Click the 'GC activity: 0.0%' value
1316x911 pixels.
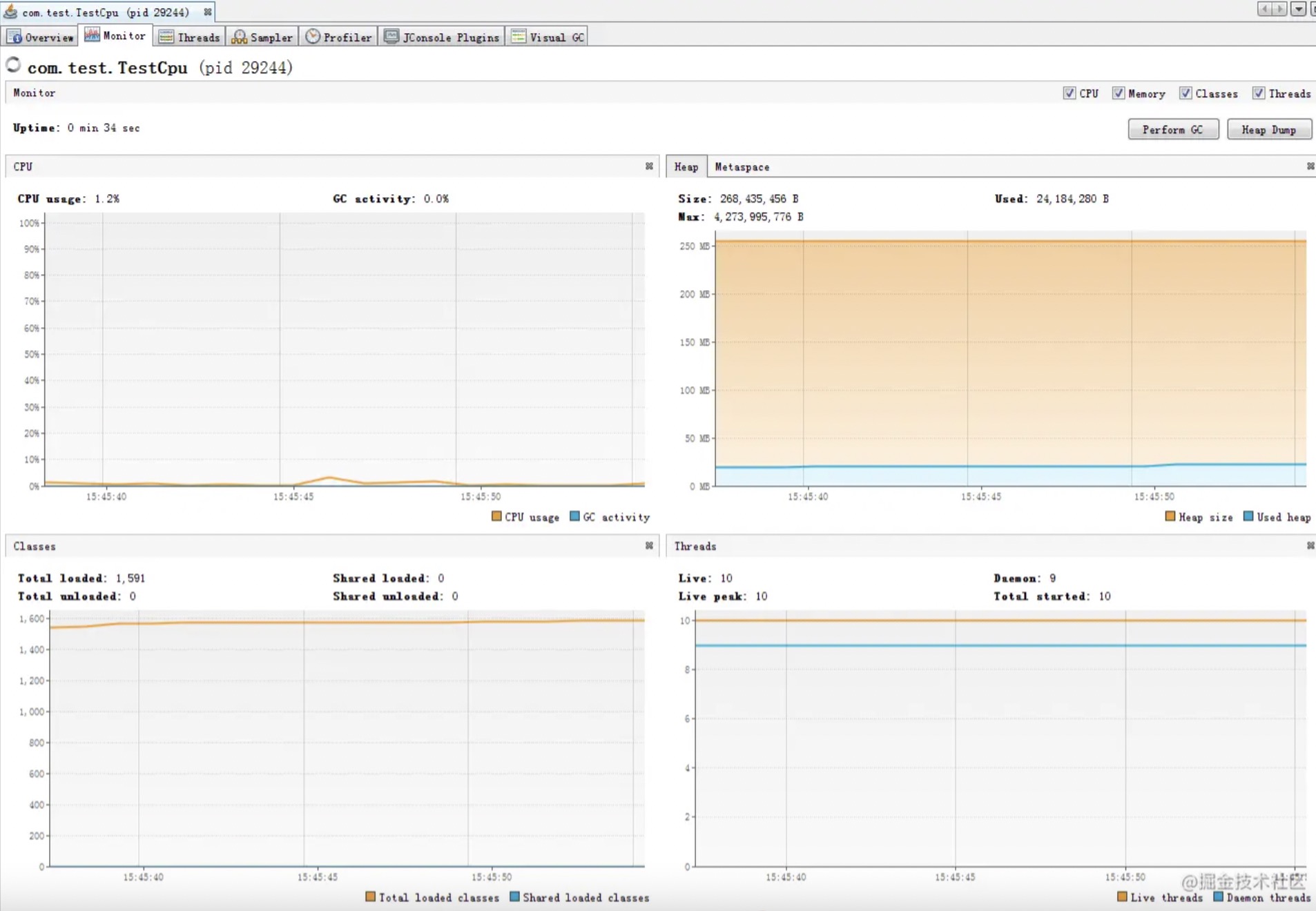pyautogui.click(x=391, y=199)
